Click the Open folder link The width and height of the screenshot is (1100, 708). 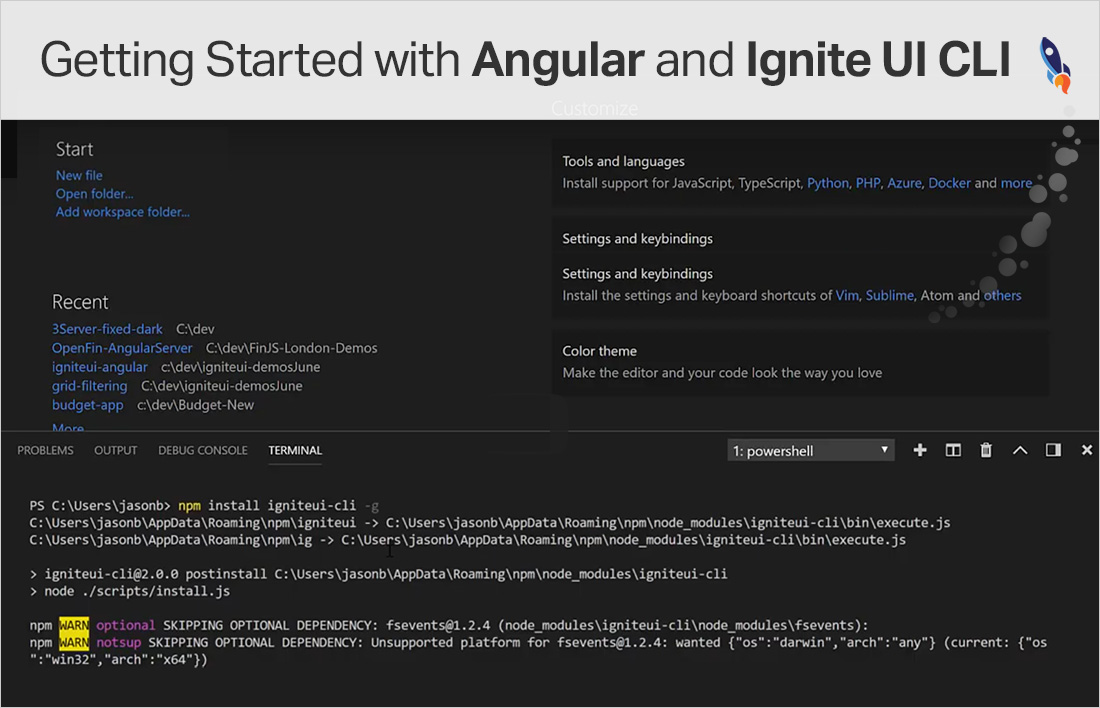[x=94, y=194]
